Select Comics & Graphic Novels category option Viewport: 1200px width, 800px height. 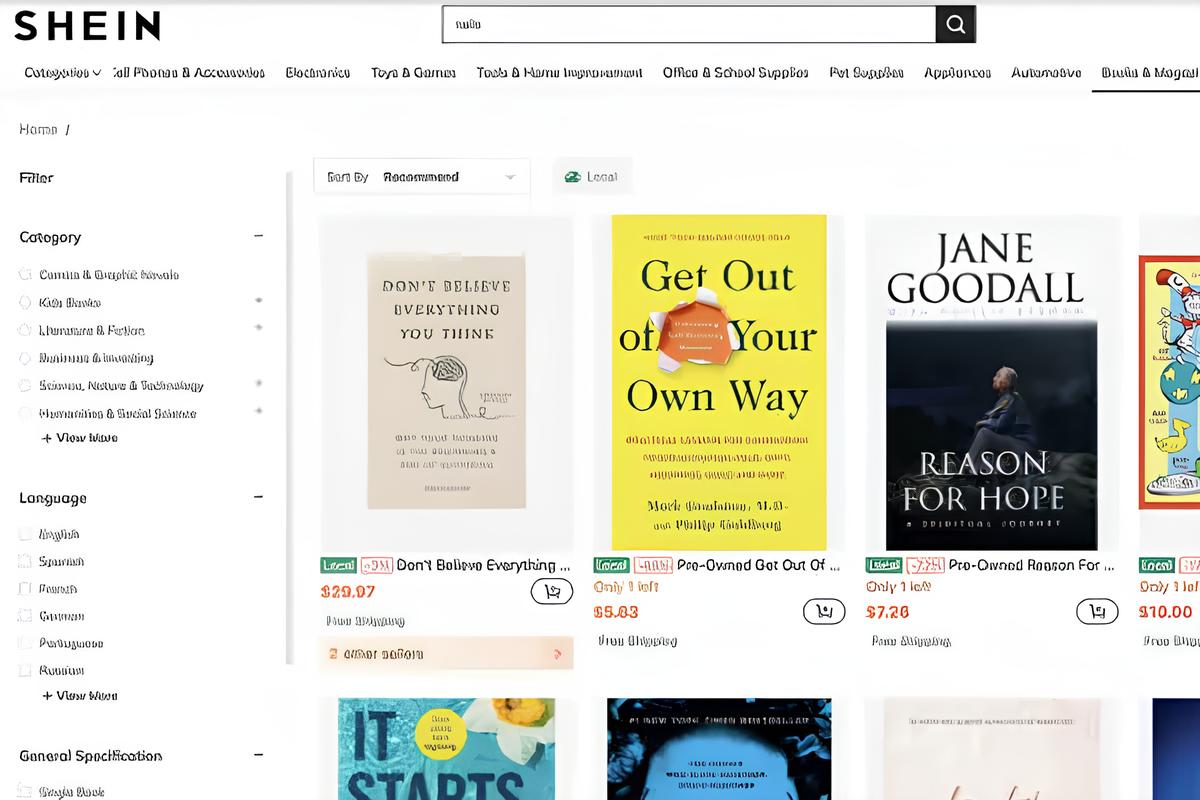tap(26, 274)
